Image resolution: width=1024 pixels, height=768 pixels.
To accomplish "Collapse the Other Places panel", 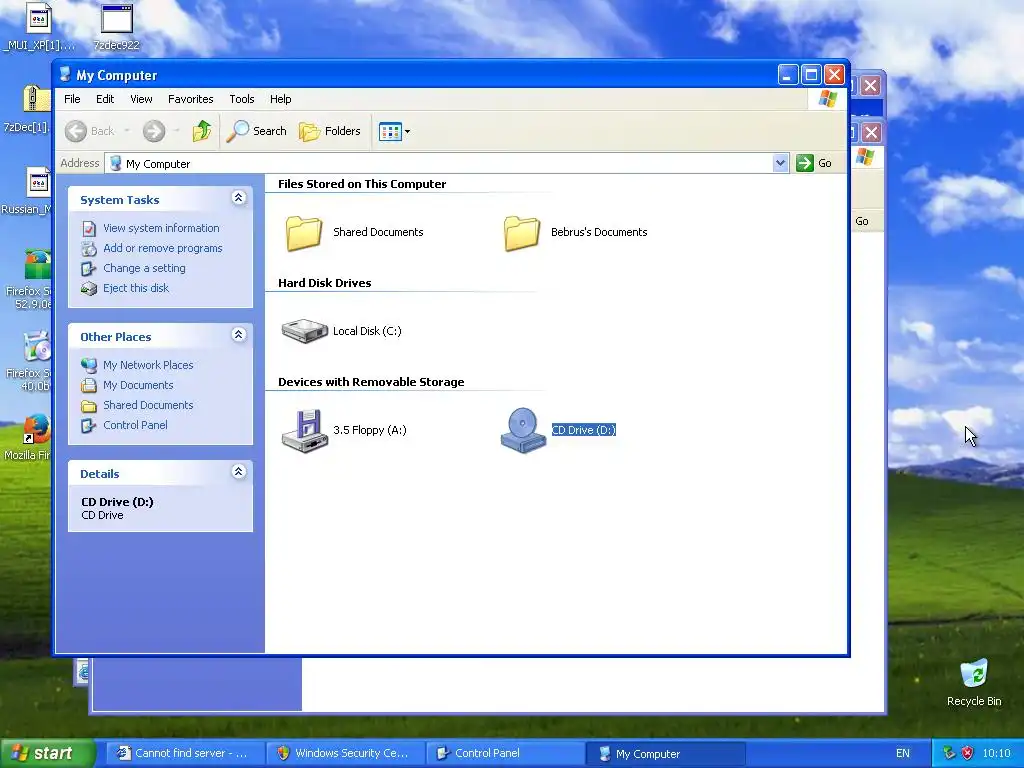I will point(238,335).
